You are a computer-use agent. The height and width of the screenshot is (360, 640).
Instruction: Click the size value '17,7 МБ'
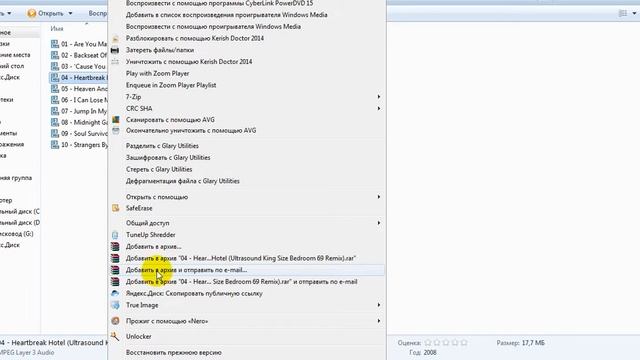point(533,343)
